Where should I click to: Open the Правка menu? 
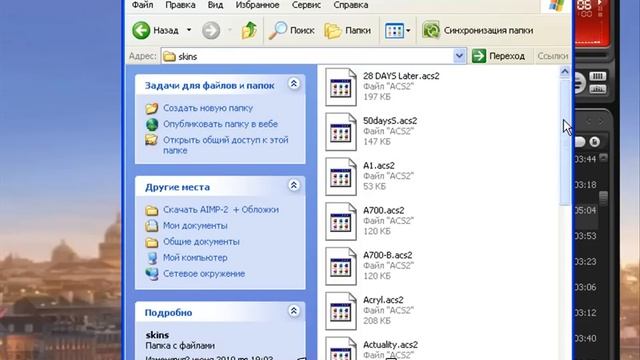pyautogui.click(x=180, y=5)
